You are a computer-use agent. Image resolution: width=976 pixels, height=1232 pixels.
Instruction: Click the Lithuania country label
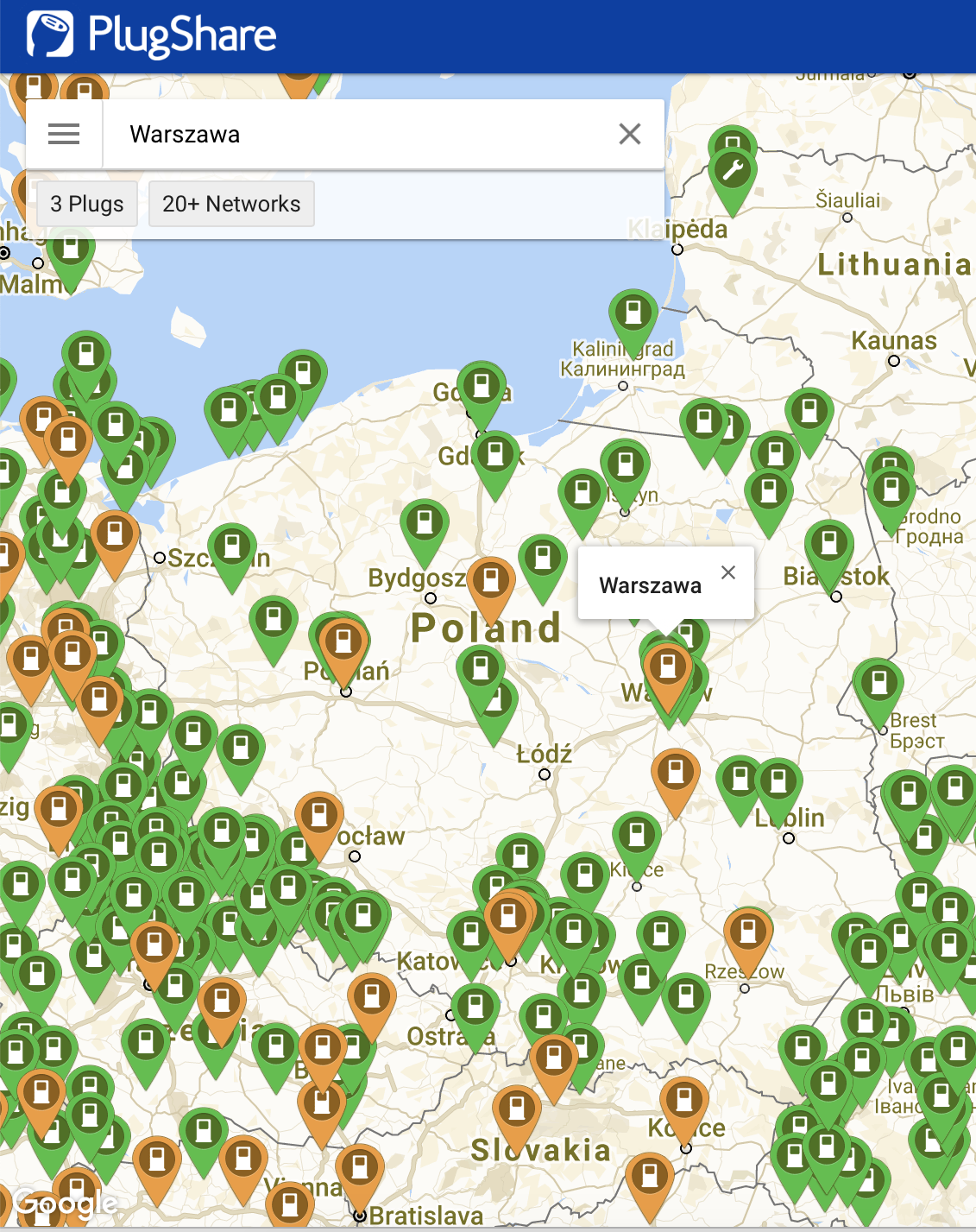895,264
